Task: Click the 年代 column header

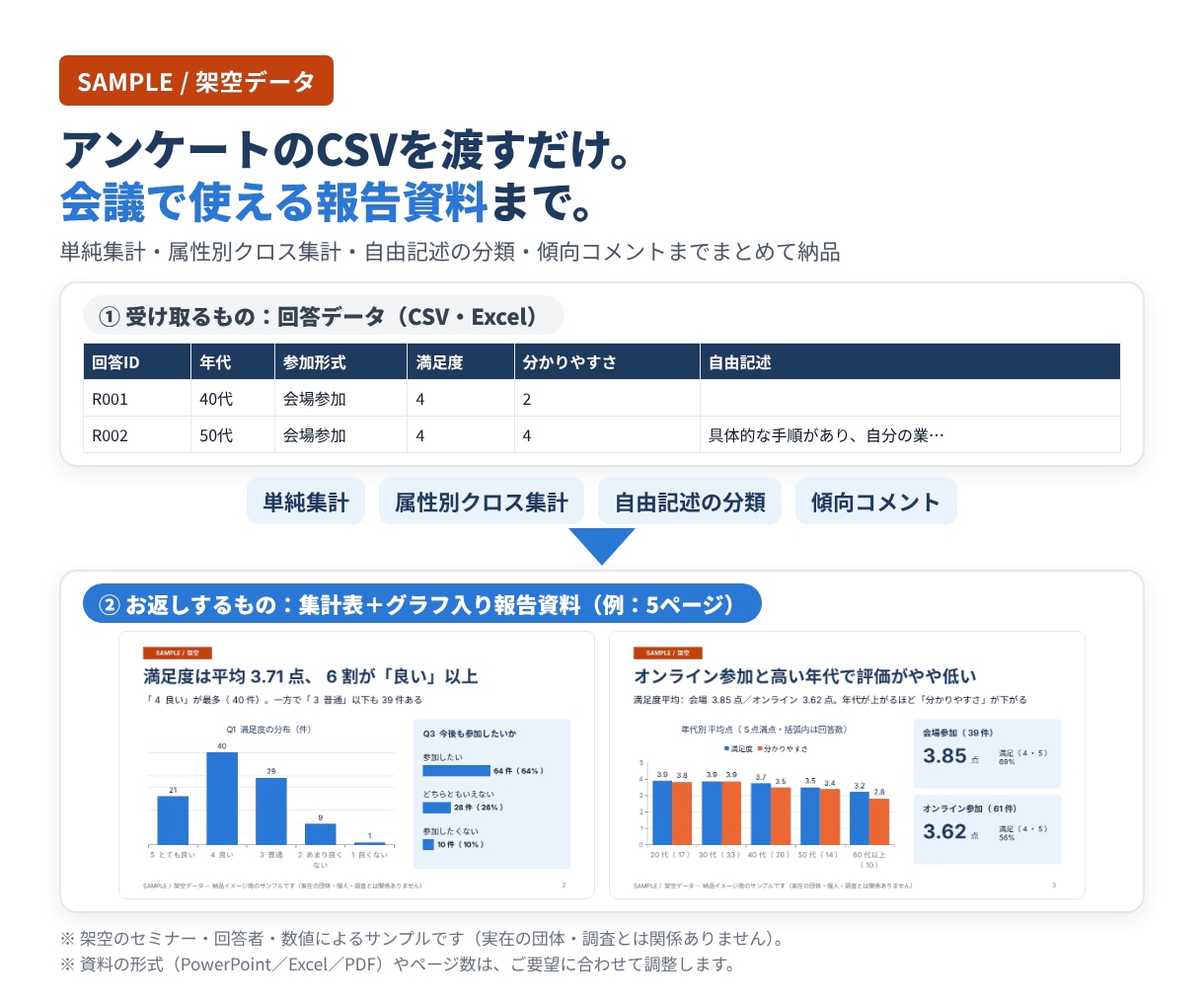Action: (x=233, y=362)
